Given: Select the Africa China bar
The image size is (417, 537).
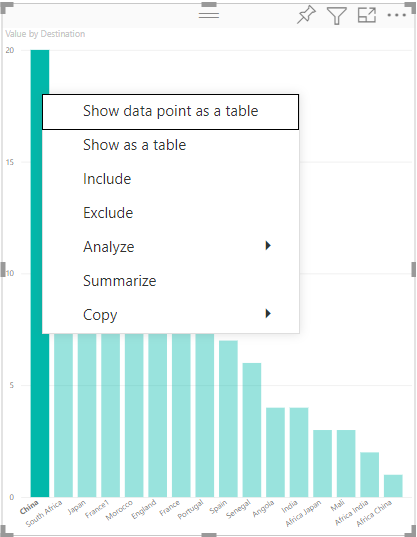Looking at the screenshot, I should (393, 486).
